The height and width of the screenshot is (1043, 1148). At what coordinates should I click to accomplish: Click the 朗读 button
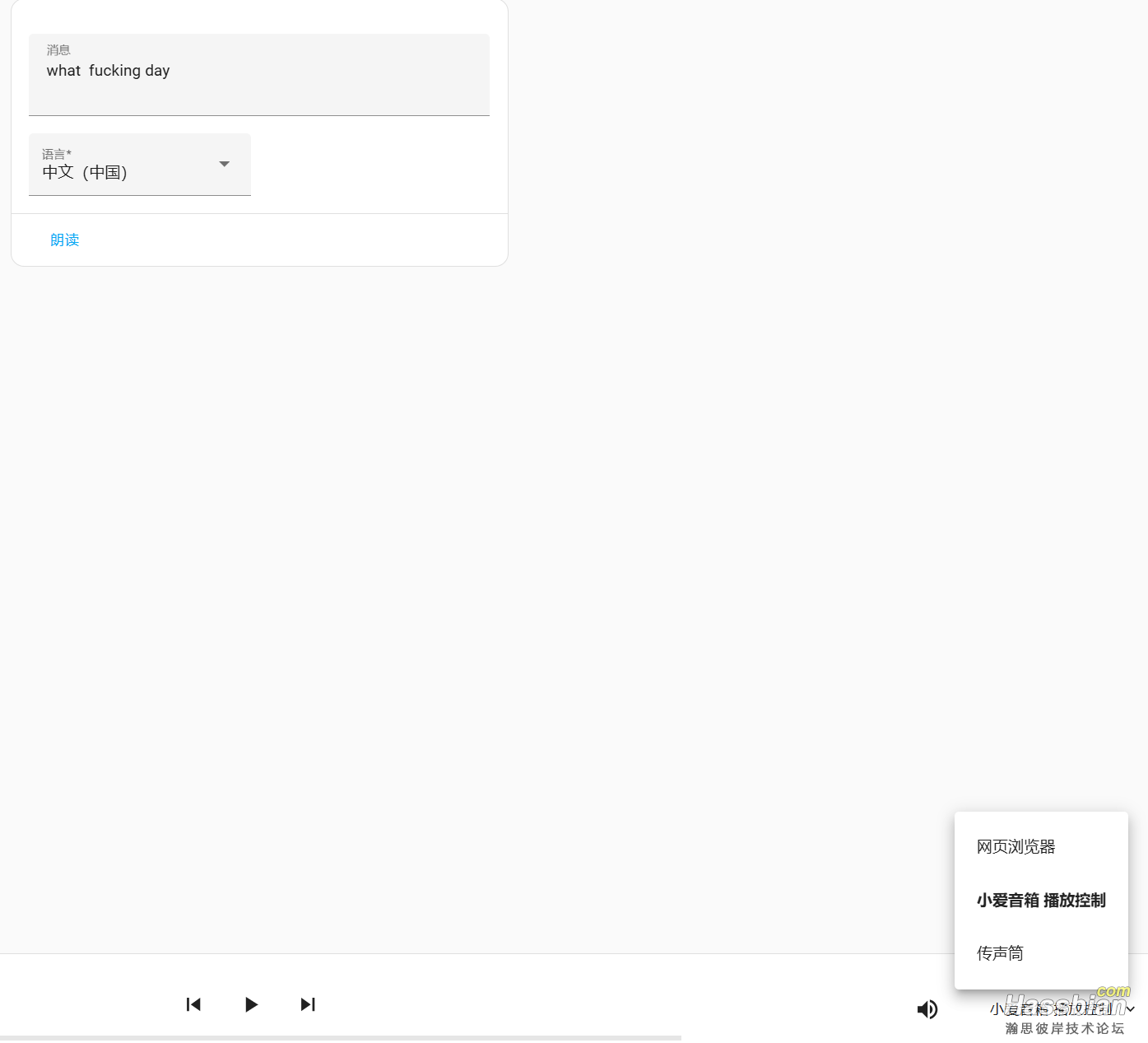[x=65, y=240]
